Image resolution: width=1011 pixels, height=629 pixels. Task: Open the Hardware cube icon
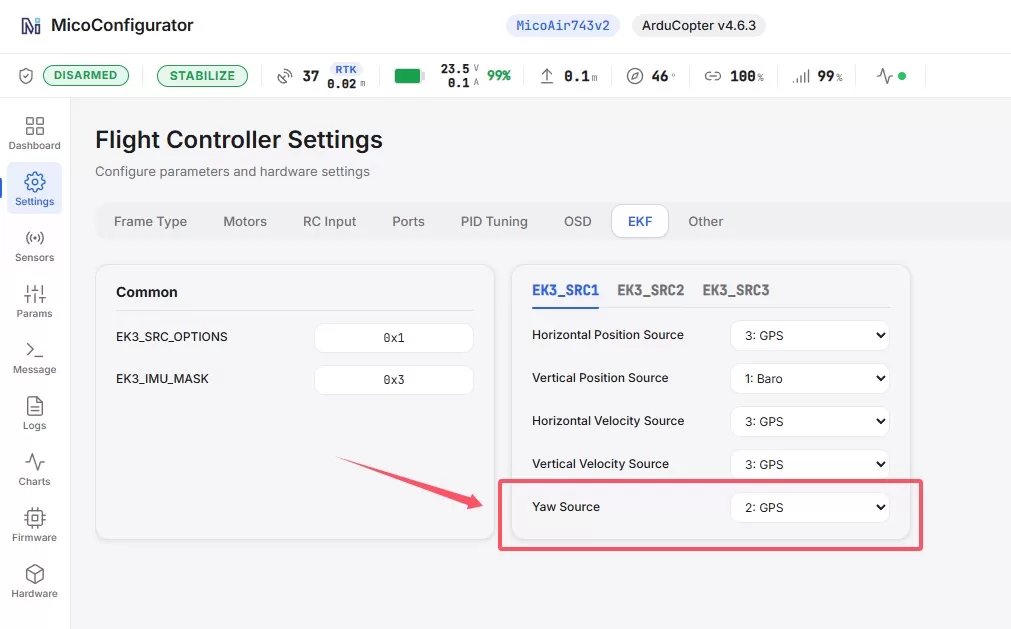34,574
